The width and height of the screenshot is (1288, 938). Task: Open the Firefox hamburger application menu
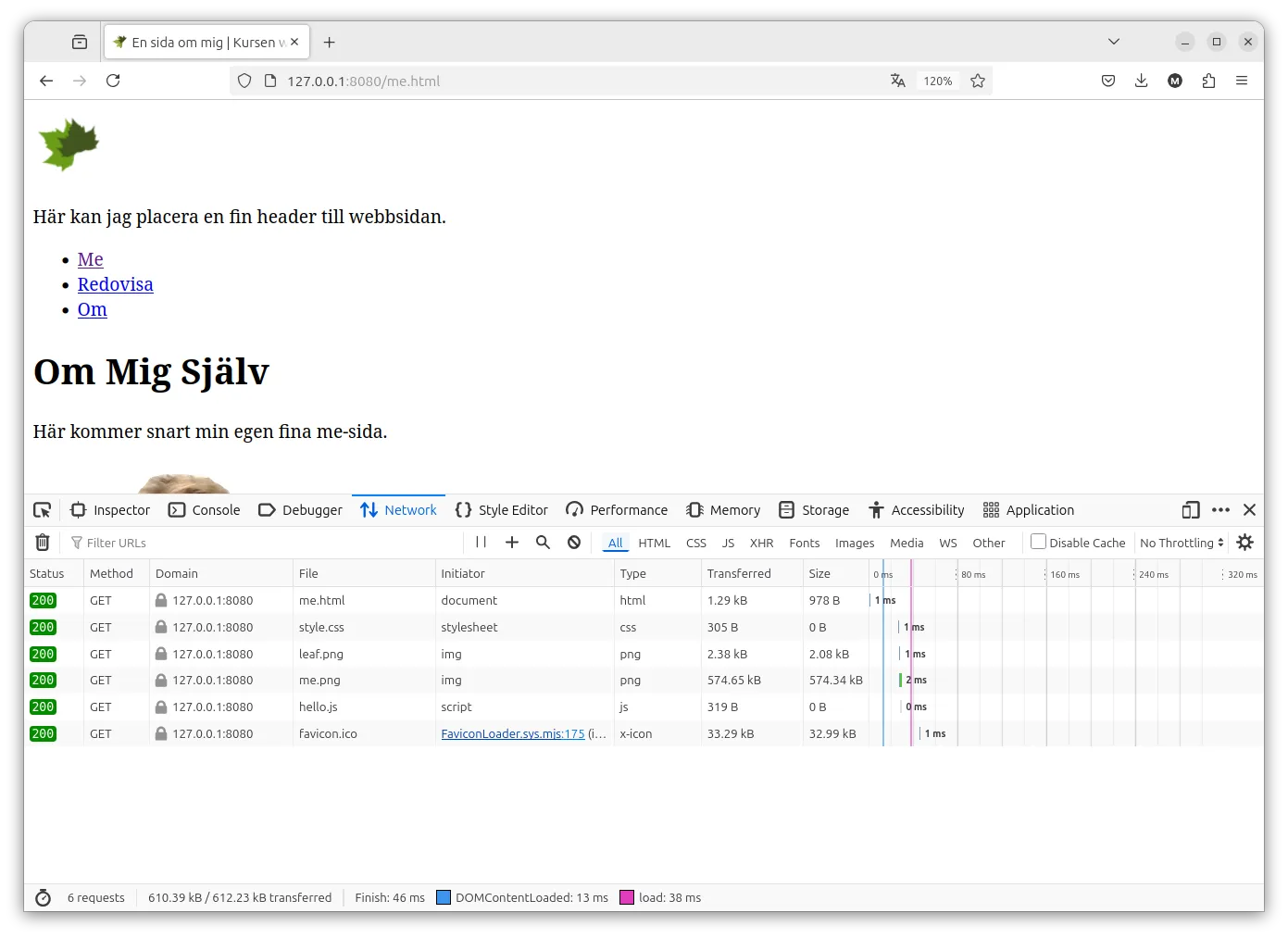click(1242, 81)
